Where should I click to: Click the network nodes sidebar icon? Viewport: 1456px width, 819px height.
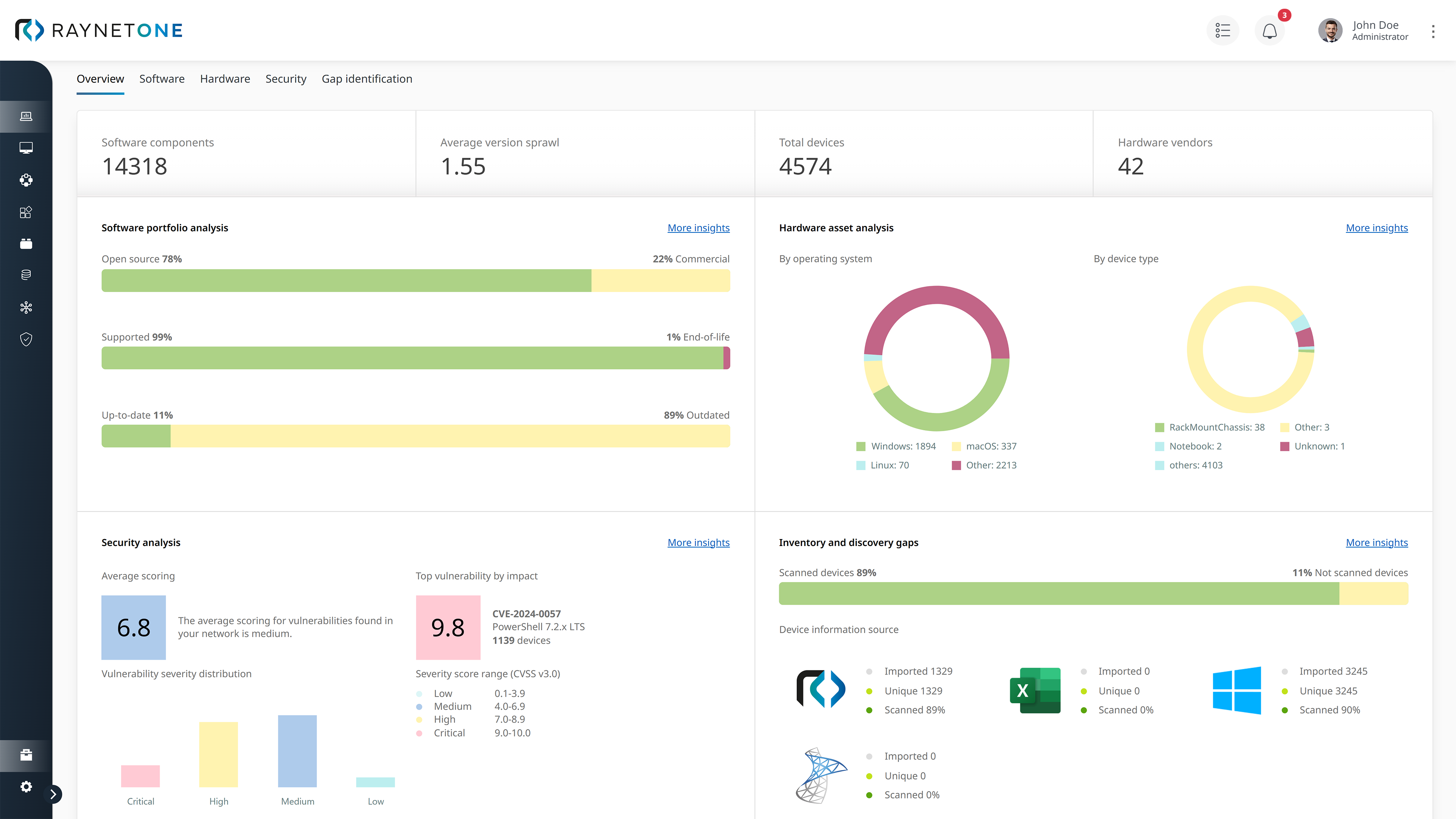pos(26,308)
